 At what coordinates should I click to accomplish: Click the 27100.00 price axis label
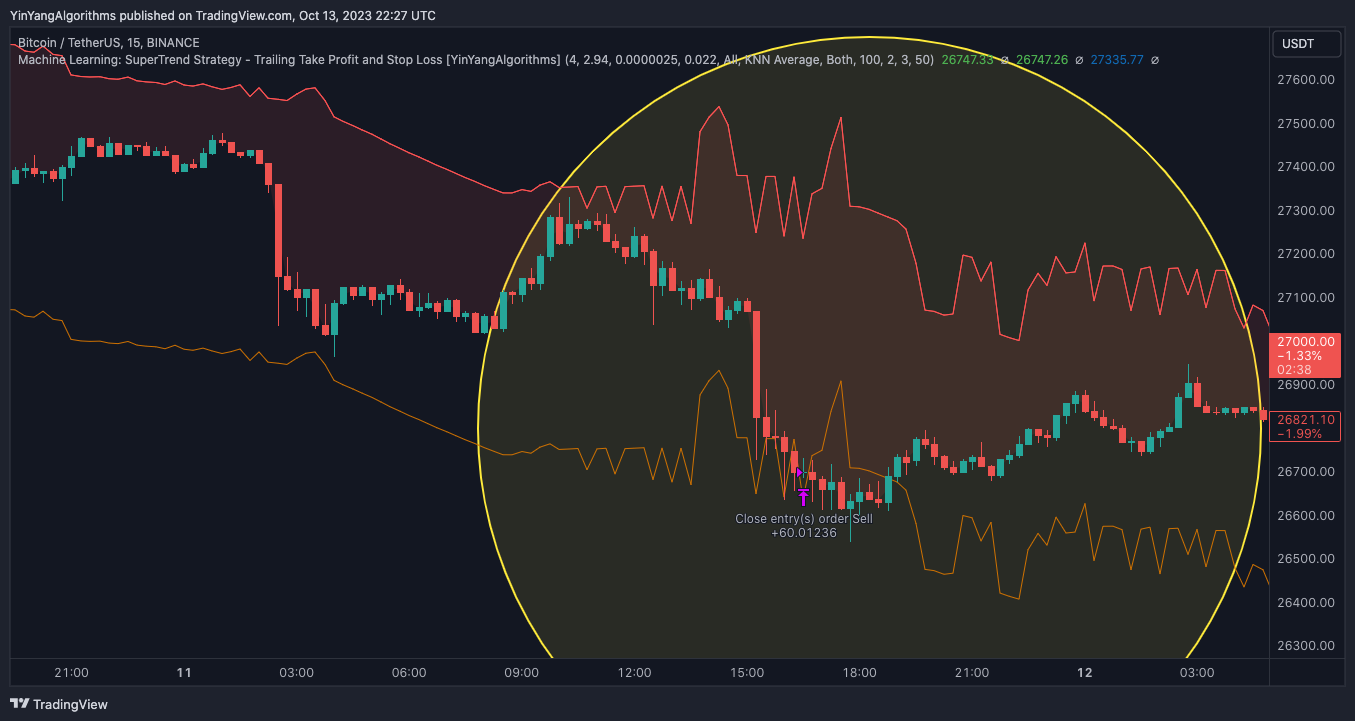click(x=1306, y=297)
